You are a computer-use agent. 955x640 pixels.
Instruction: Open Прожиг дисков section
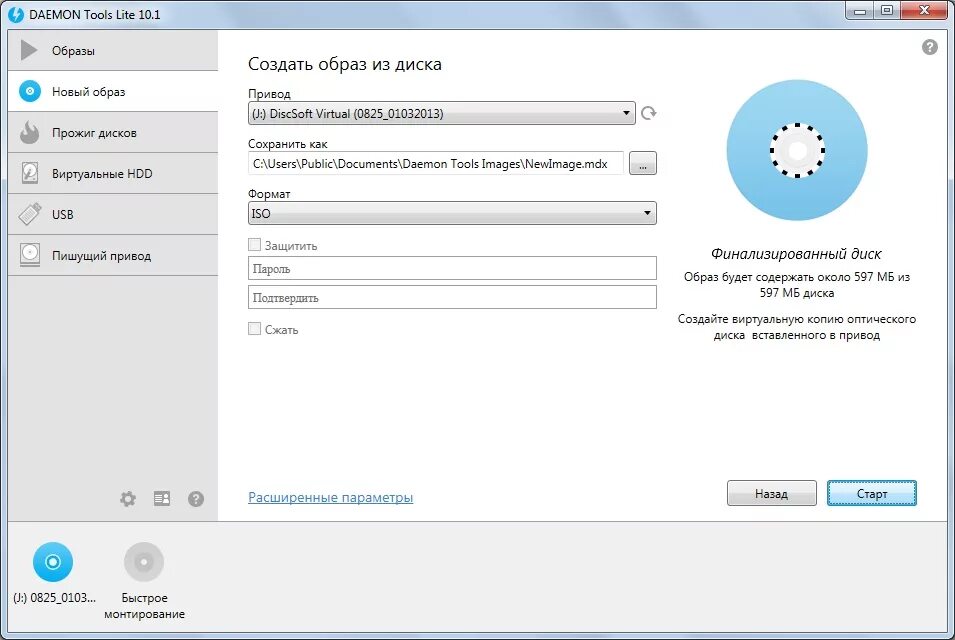pos(113,132)
